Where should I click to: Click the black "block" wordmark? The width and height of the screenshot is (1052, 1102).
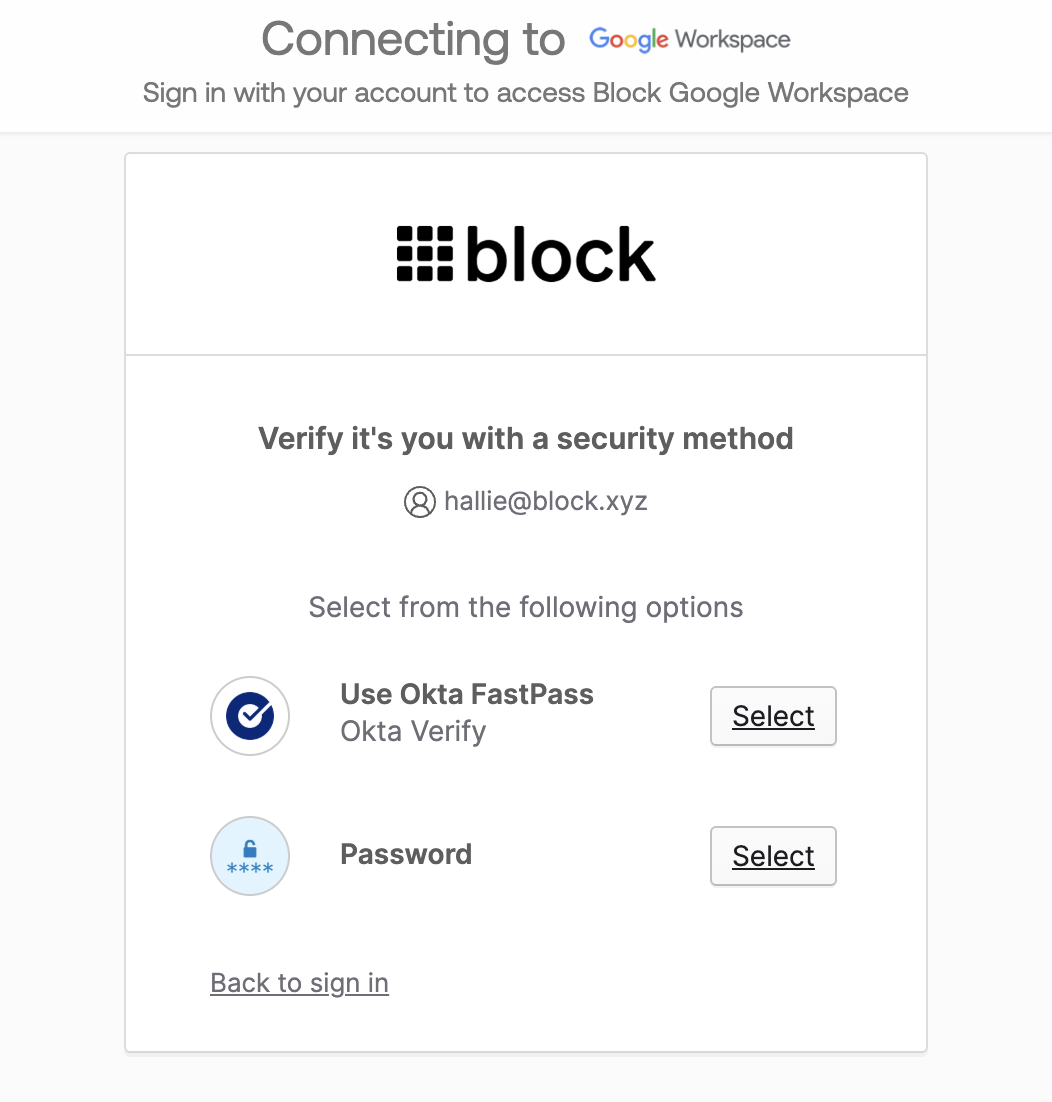coord(561,254)
